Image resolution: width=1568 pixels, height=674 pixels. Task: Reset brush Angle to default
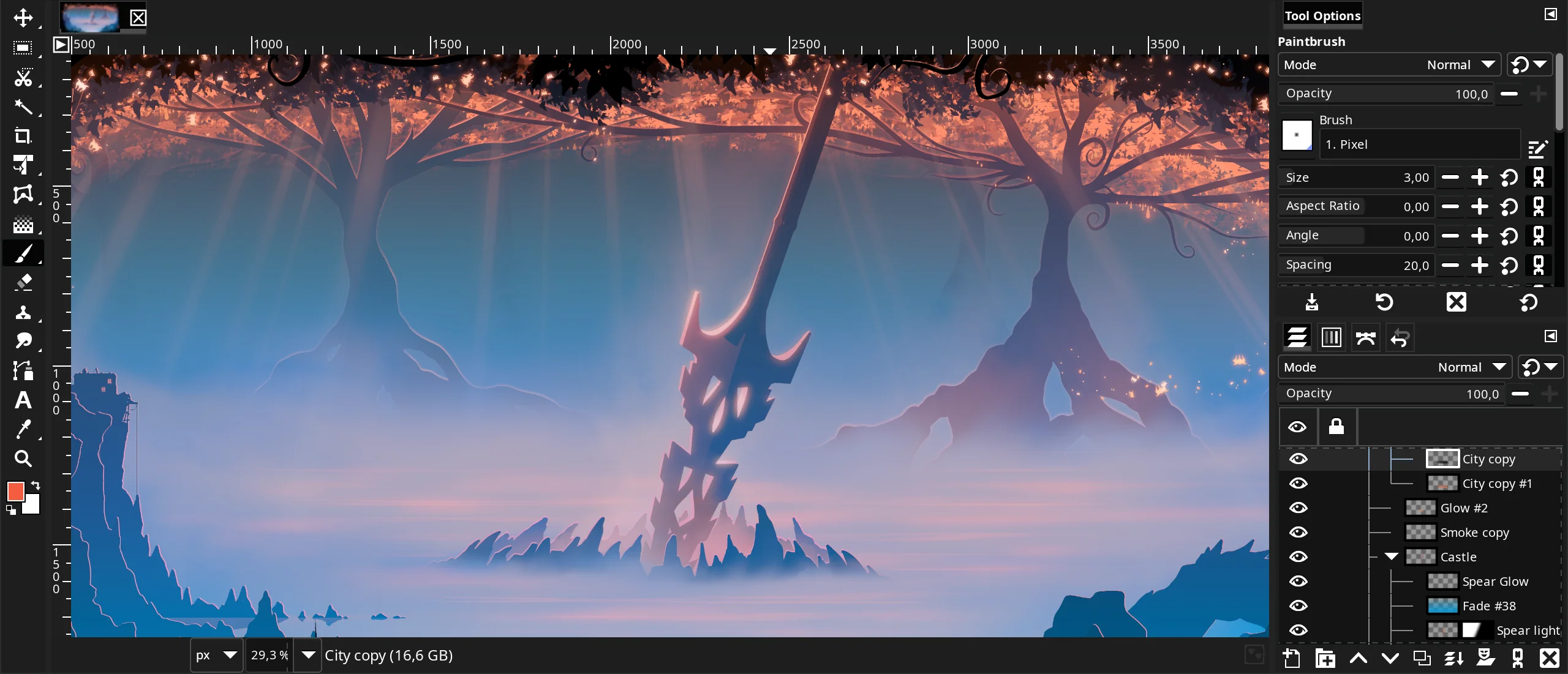[1509, 236]
